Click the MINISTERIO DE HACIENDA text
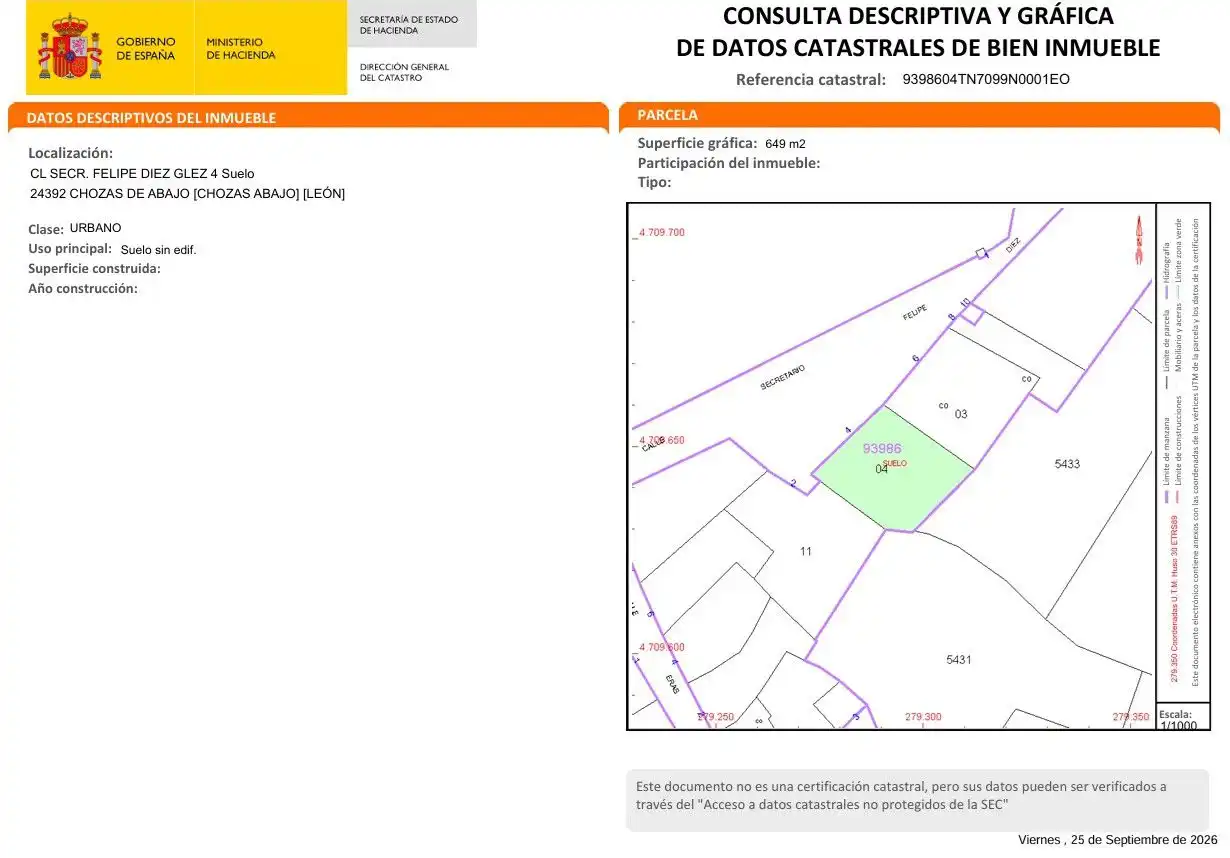This screenshot has width=1230, height=858. (x=240, y=48)
